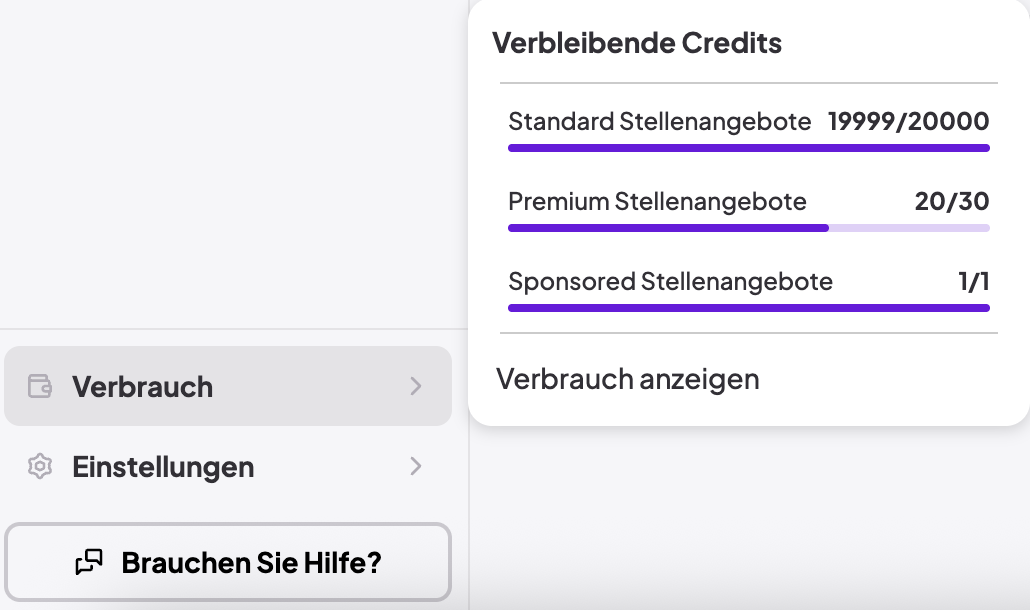This screenshot has width=1030, height=610.
Task: Expand the Einstellungen chevron arrow
Action: coord(416,466)
